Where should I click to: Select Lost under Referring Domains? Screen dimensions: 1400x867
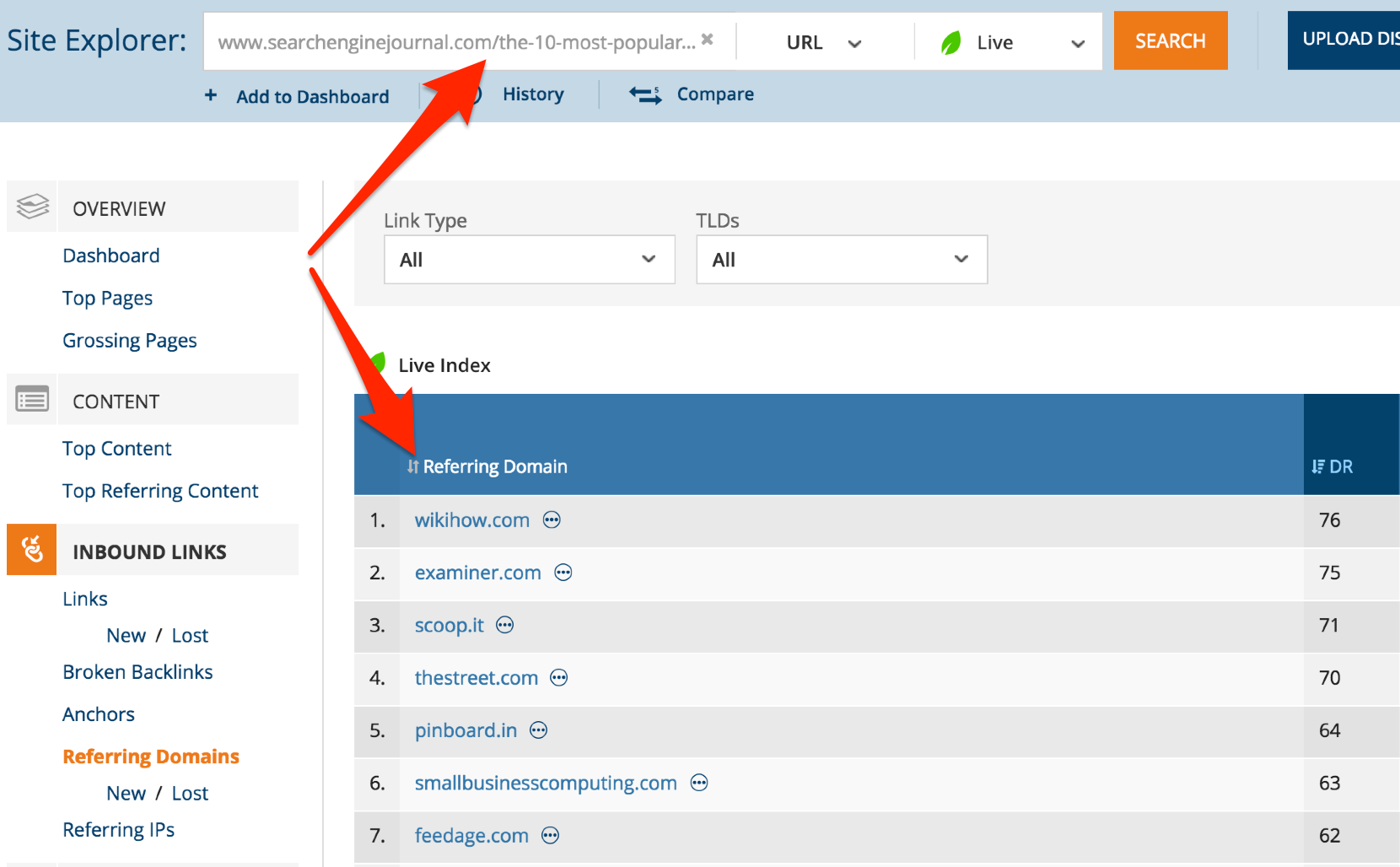coord(190,793)
